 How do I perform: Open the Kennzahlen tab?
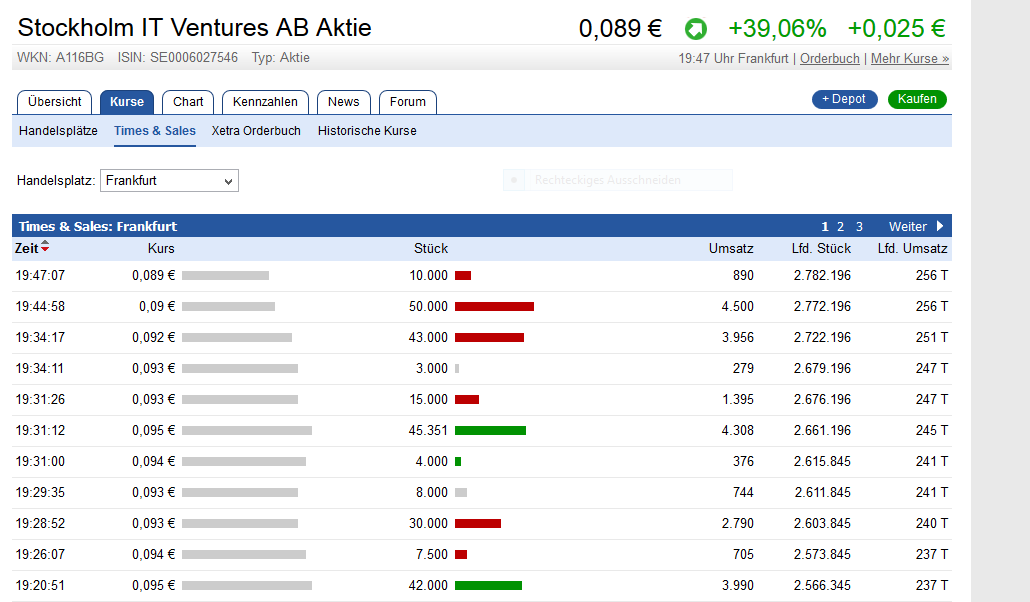[265, 102]
